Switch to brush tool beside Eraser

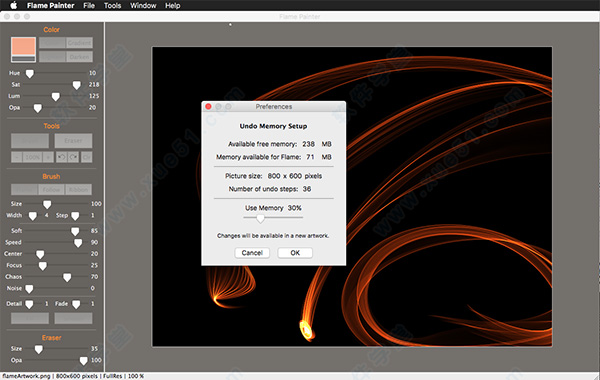[x=30, y=140]
